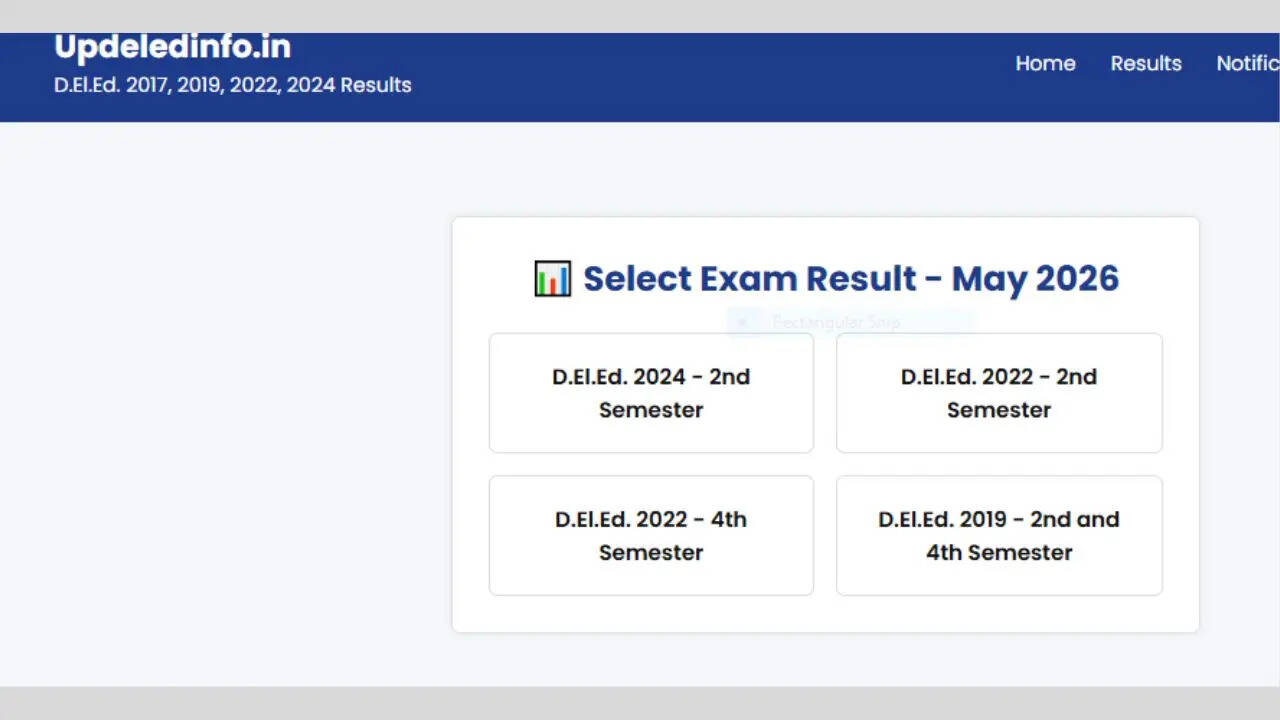1280x720 pixels.
Task: Click the 'Select Exam Result - May 2026' heading
Action: coord(826,279)
